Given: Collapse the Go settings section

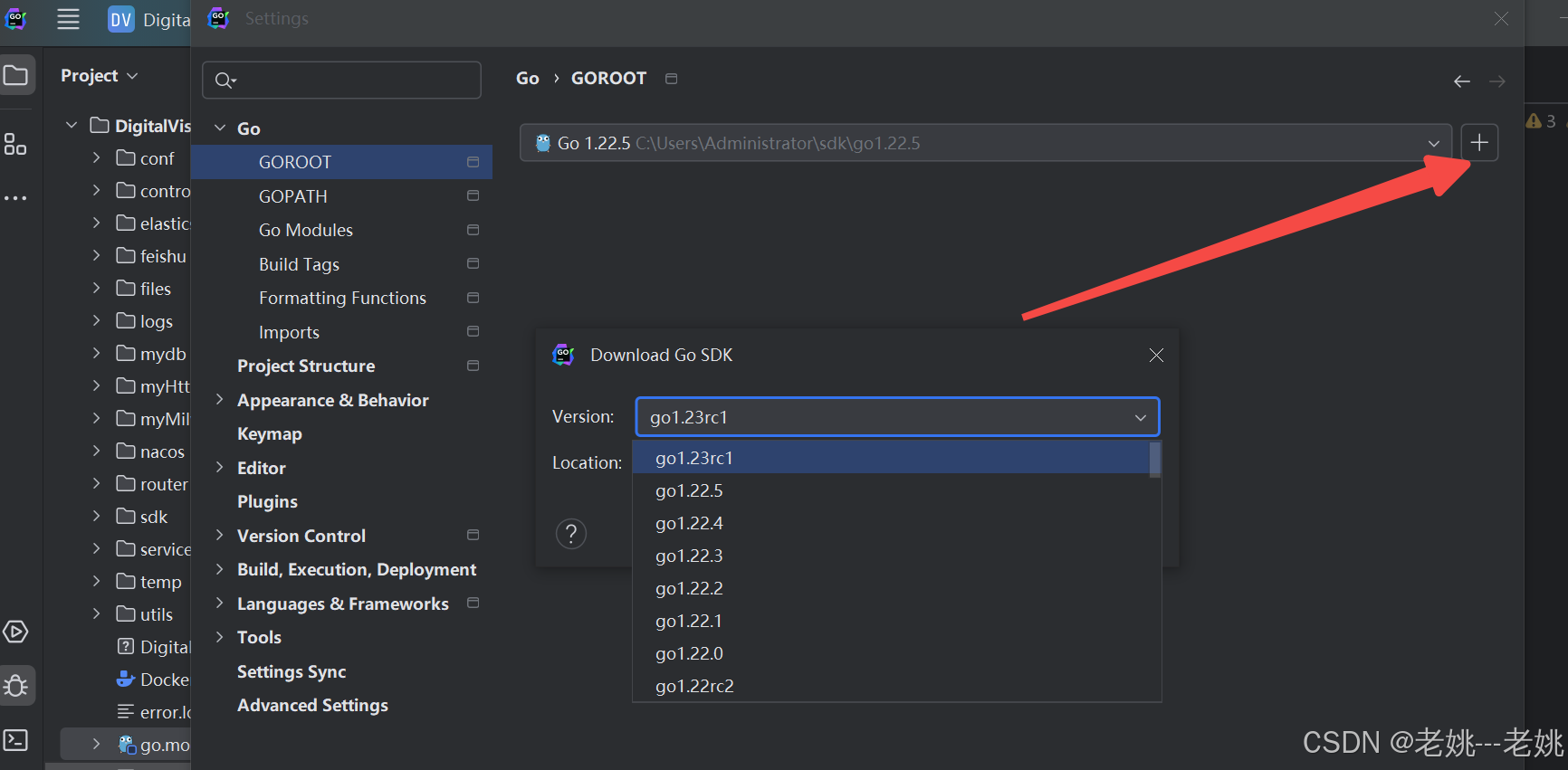Looking at the screenshot, I should point(220,128).
